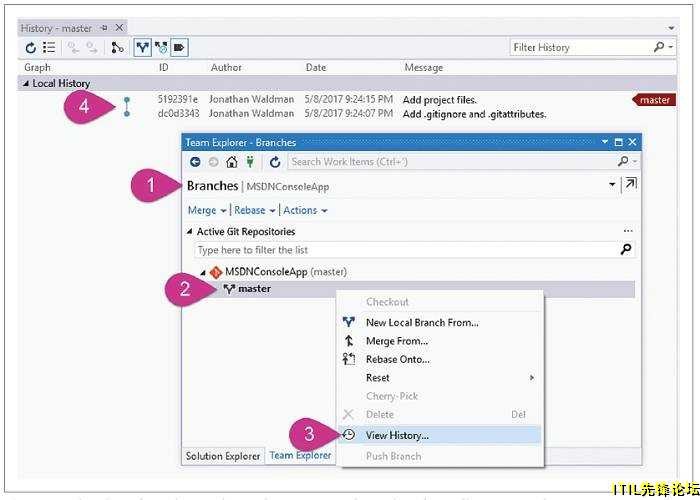The image size is (700, 500).
Task: Select commit 5192391e
Action: (178, 99)
